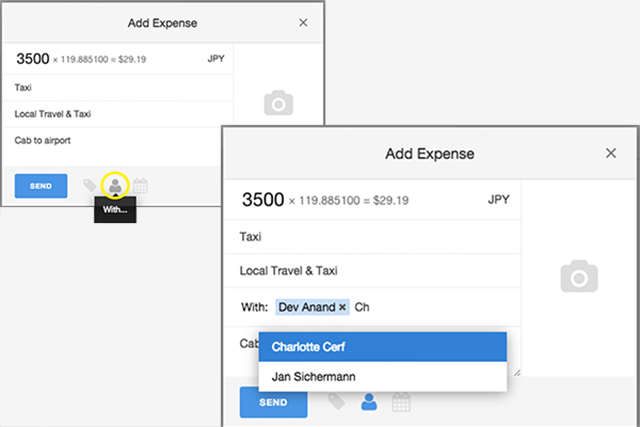Close the back Add Expense dialog
The image size is (640, 427).
(303, 22)
